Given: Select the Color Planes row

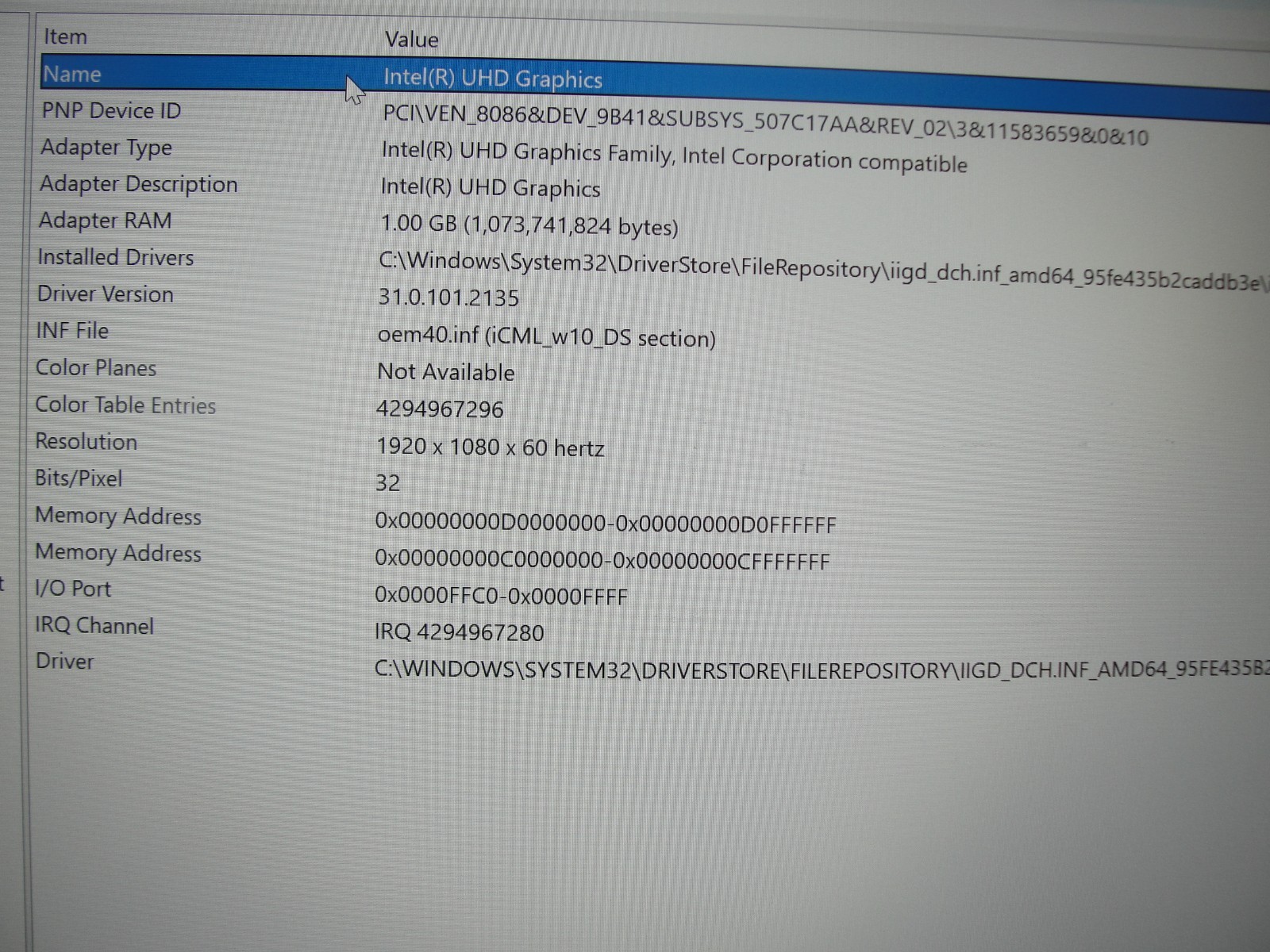Looking at the screenshot, I should tap(96, 367).
